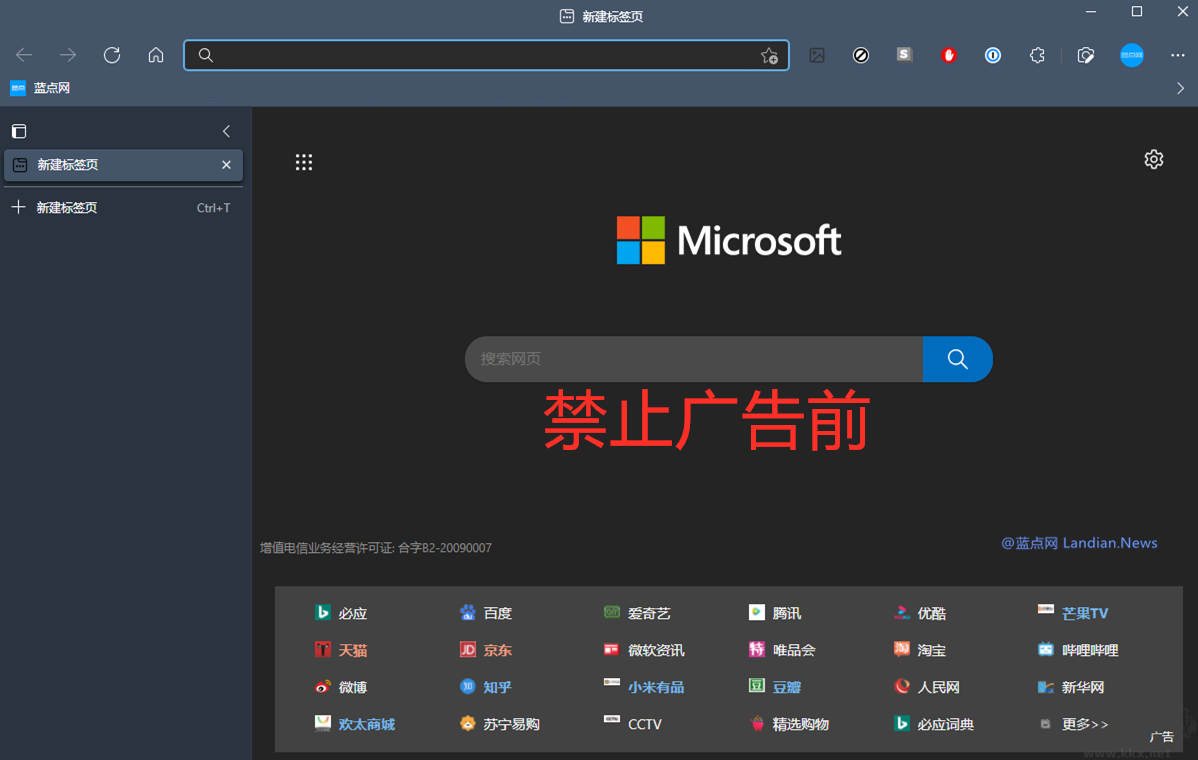Click the 1Password extension icon
The width and height of the screenshot is (1198, 760).
993,55
